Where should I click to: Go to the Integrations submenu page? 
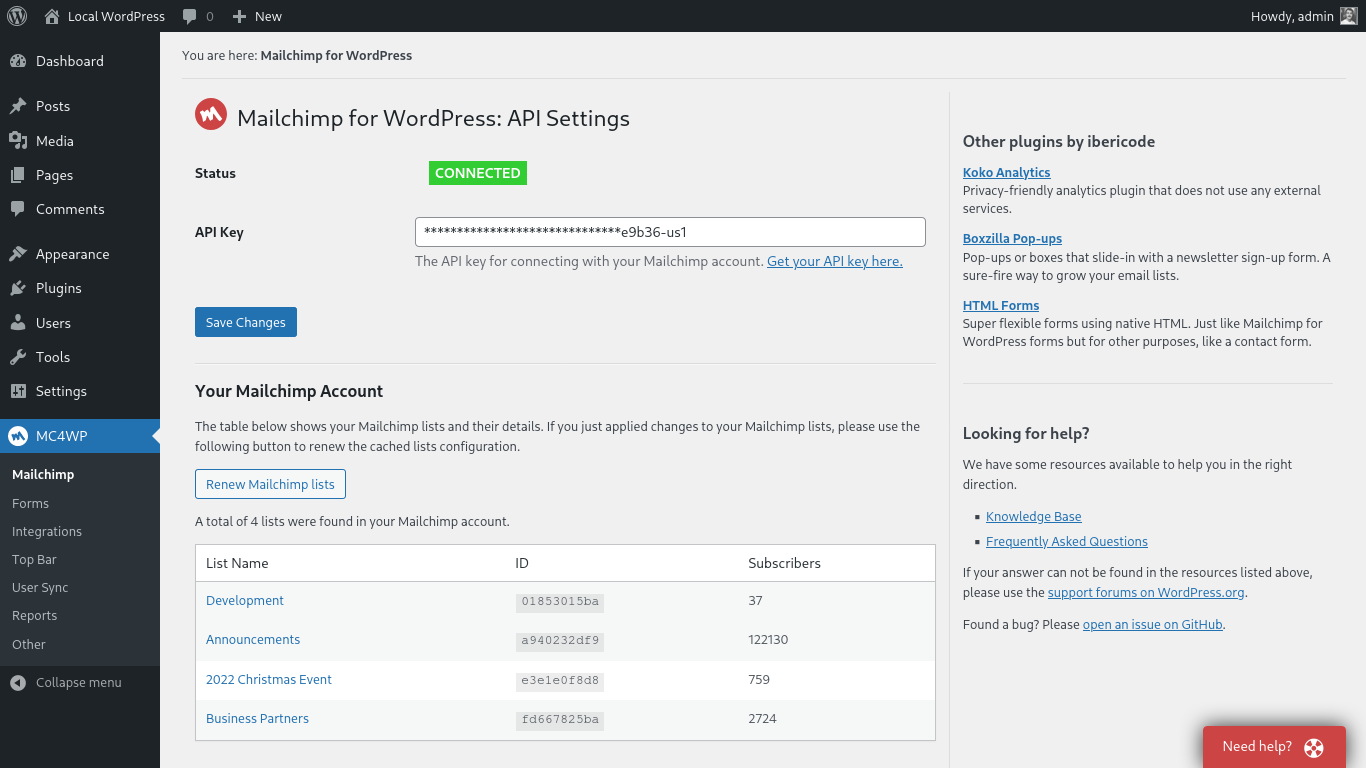coord(47,531)
